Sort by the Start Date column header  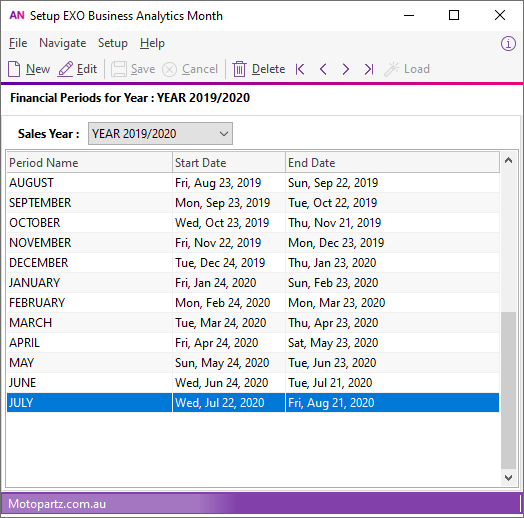coord(229,163)
